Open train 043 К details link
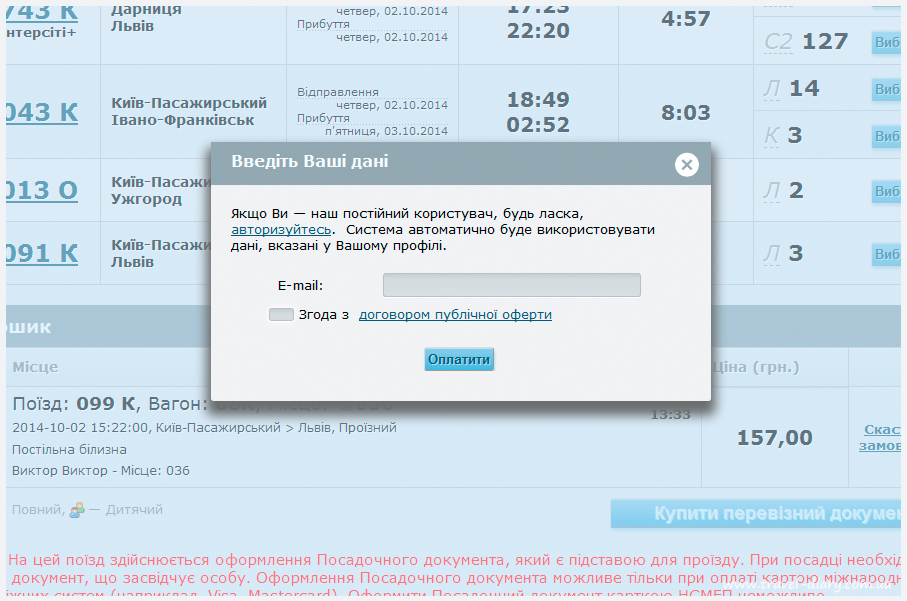Image resolution: width=907 pixels, height=601 pixels. point(41,112)
